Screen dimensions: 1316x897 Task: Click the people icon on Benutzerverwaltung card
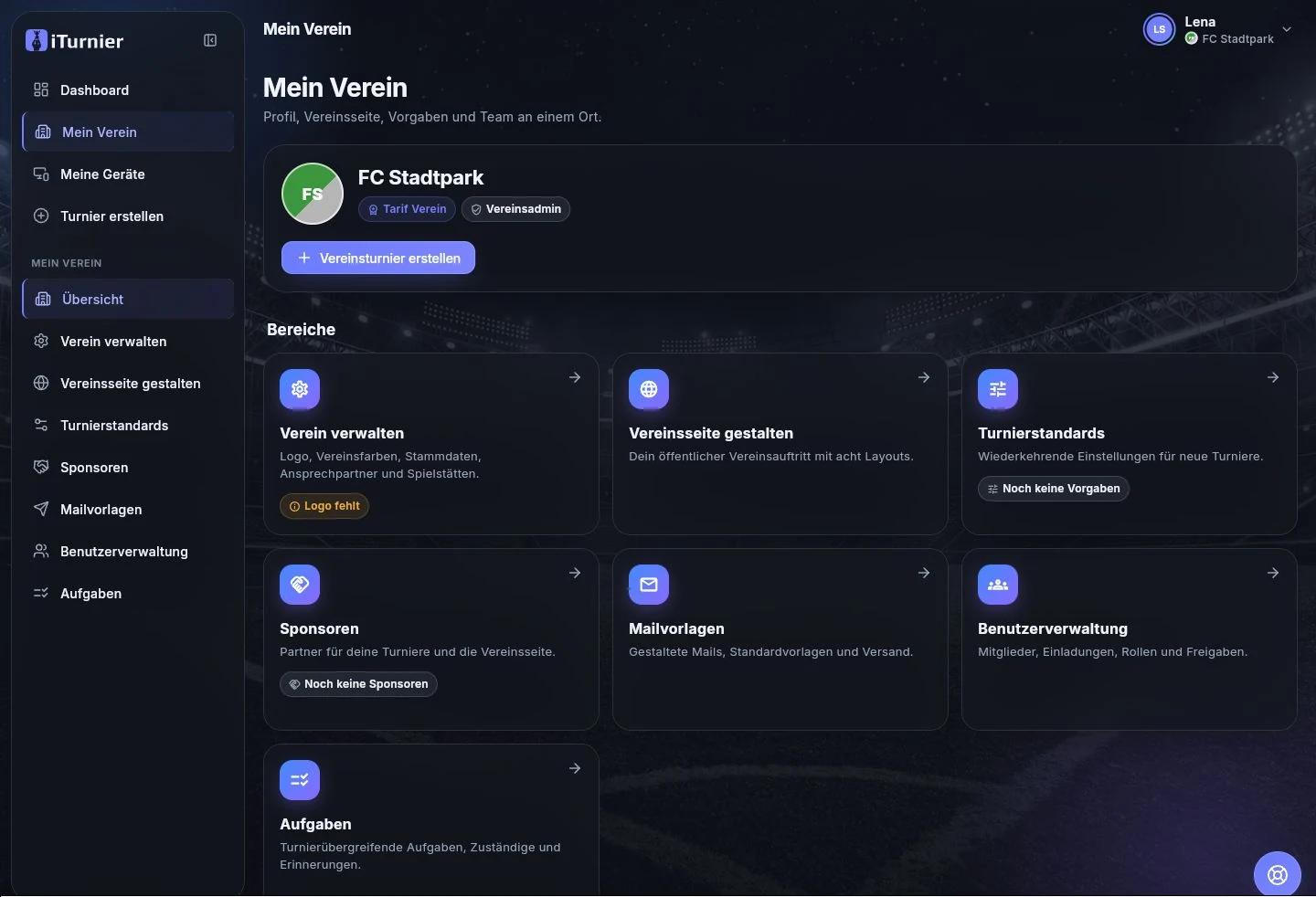(x=998, y=585)
